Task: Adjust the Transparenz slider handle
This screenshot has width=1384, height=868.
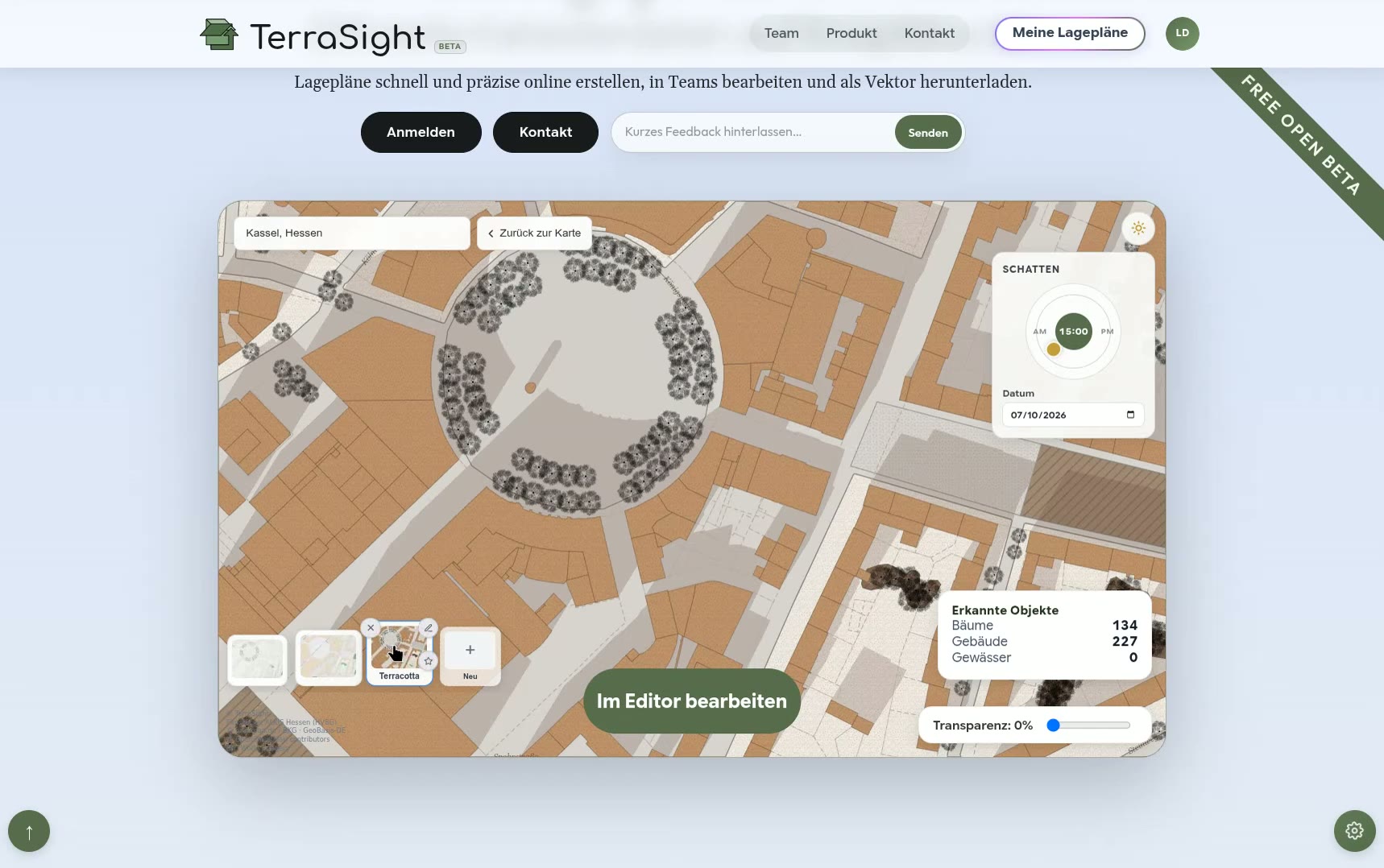Action: click(x=1053, y=725)
